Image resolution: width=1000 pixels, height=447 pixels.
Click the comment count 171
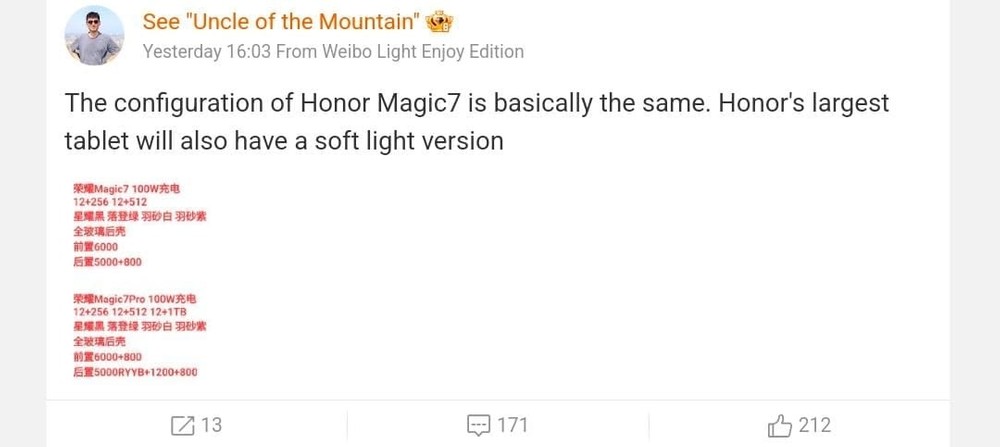(x=512, y=425)
